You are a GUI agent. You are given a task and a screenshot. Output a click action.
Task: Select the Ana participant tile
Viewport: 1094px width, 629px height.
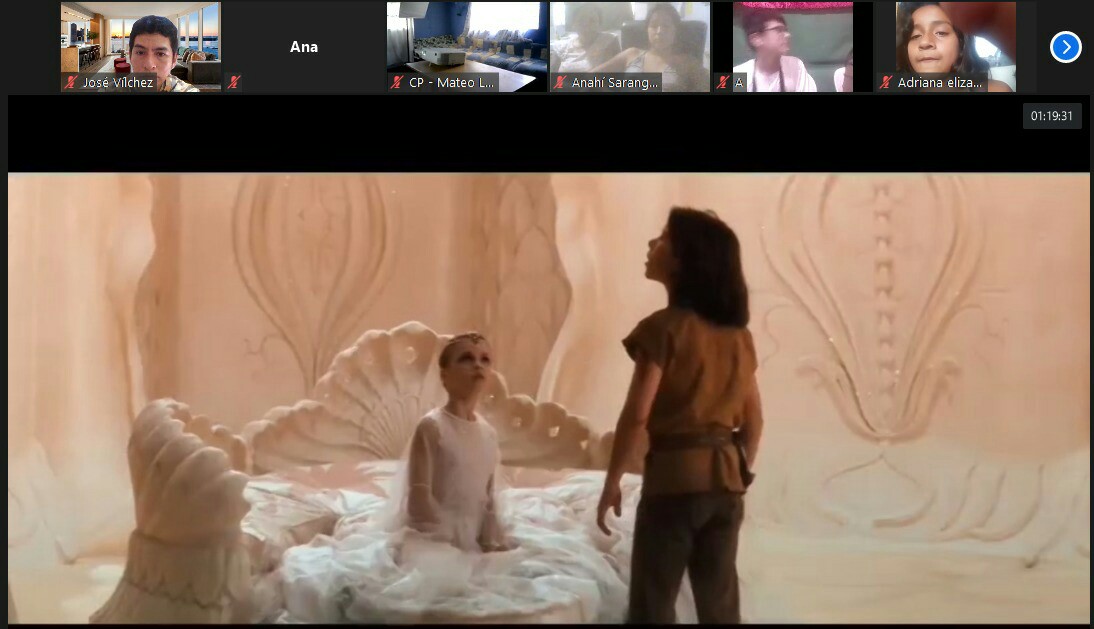click(x=304, y=47)
